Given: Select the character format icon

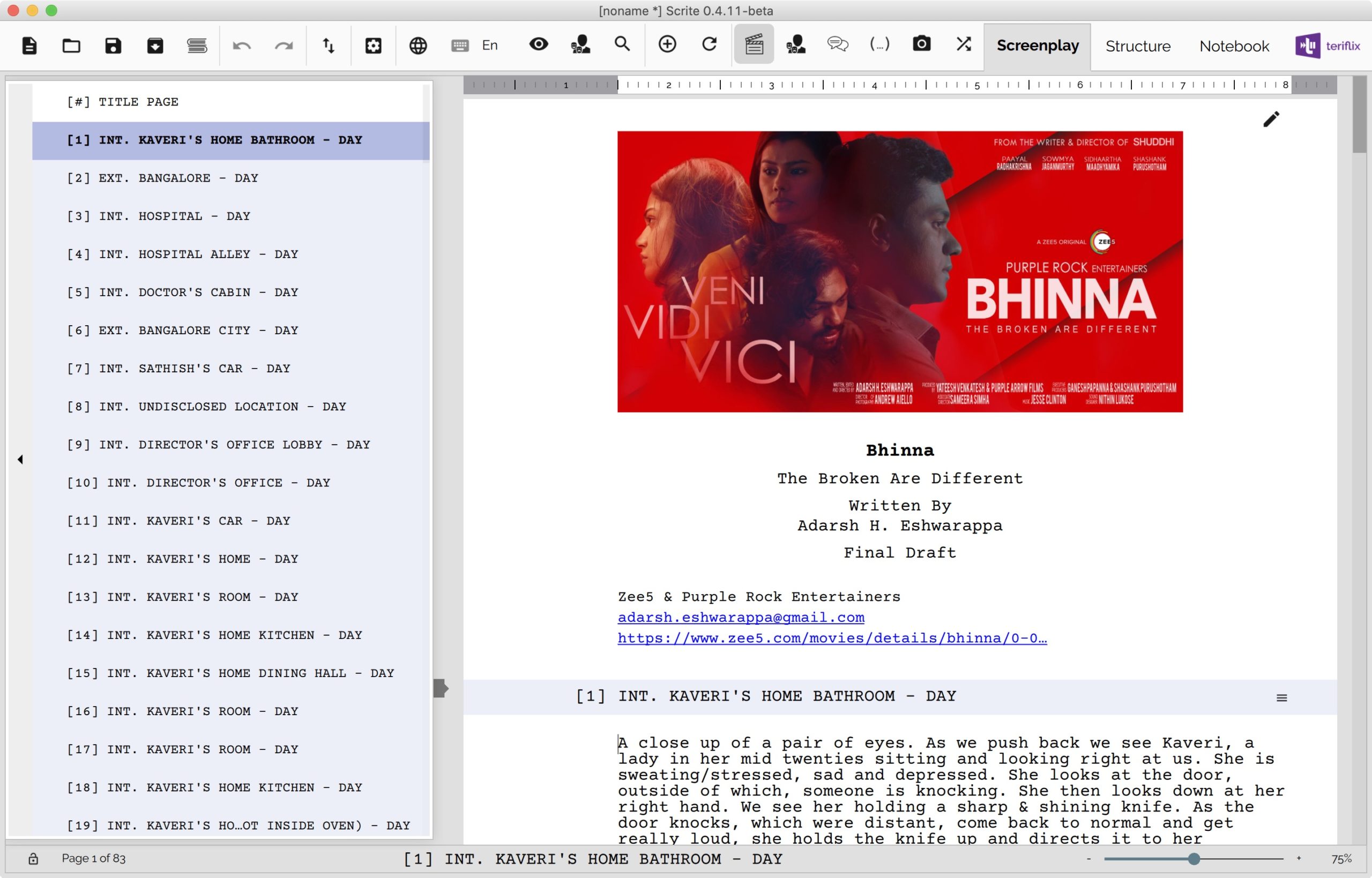Looking at the screenshot, I should [795, 44].
